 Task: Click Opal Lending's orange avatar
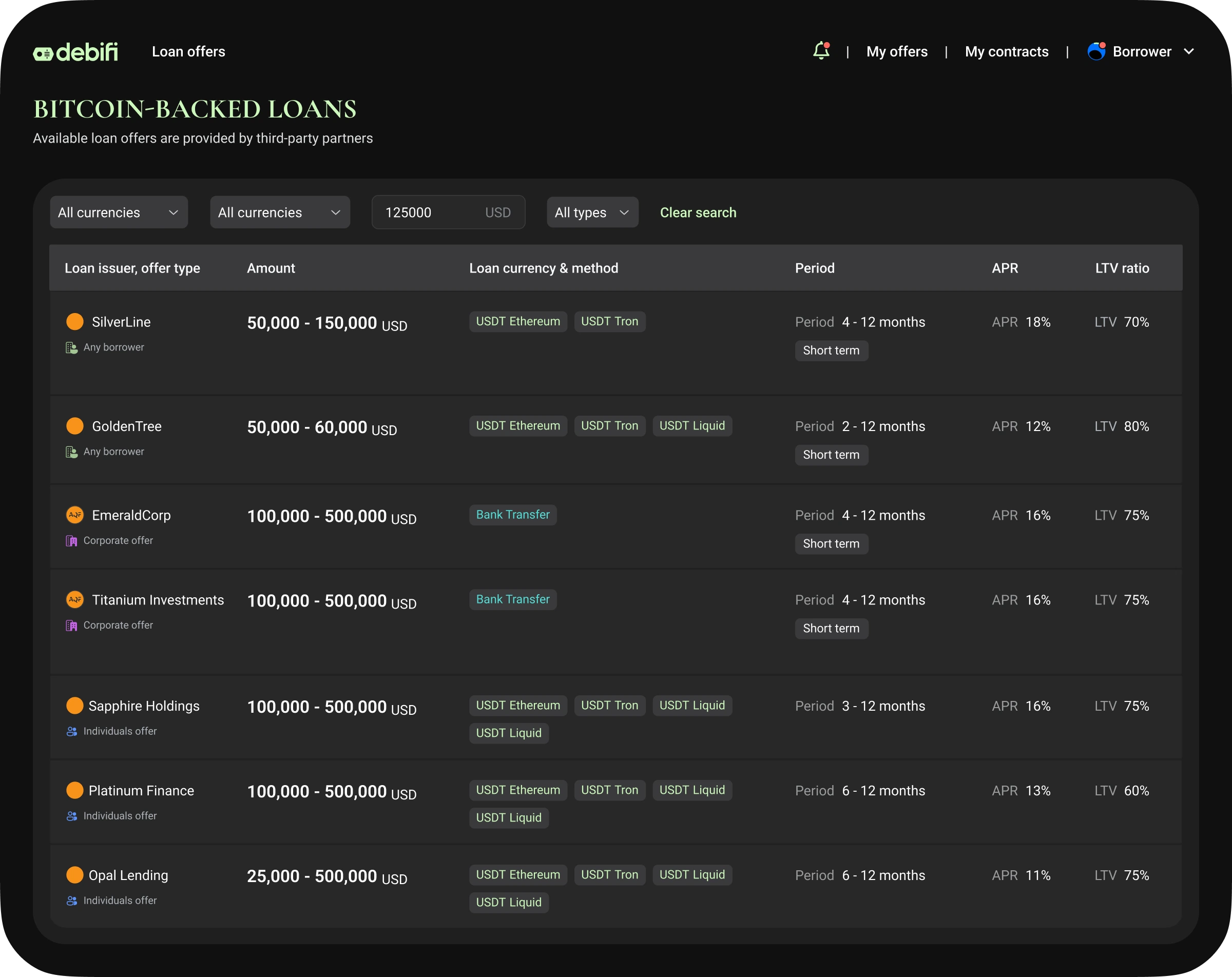[75, 875]
